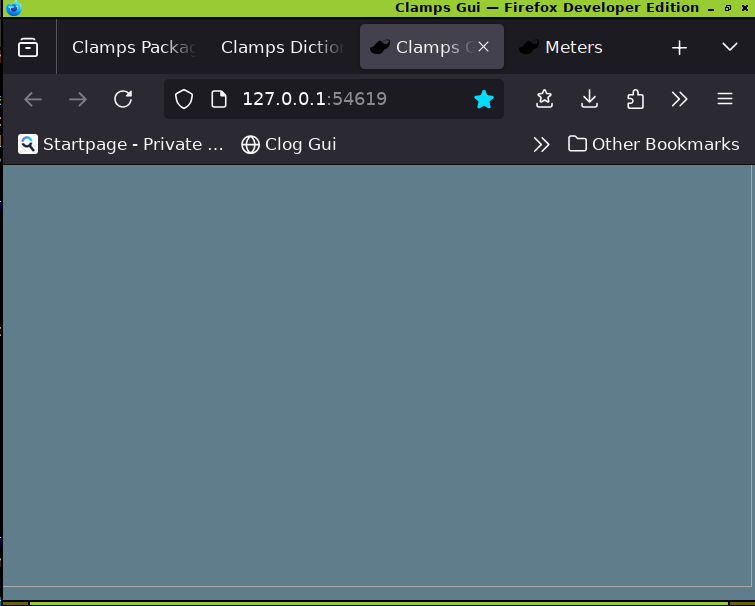Screen dimensions: 755x606
Task: Close the Clamps Gui tab
Action: (x=483, y=47)
